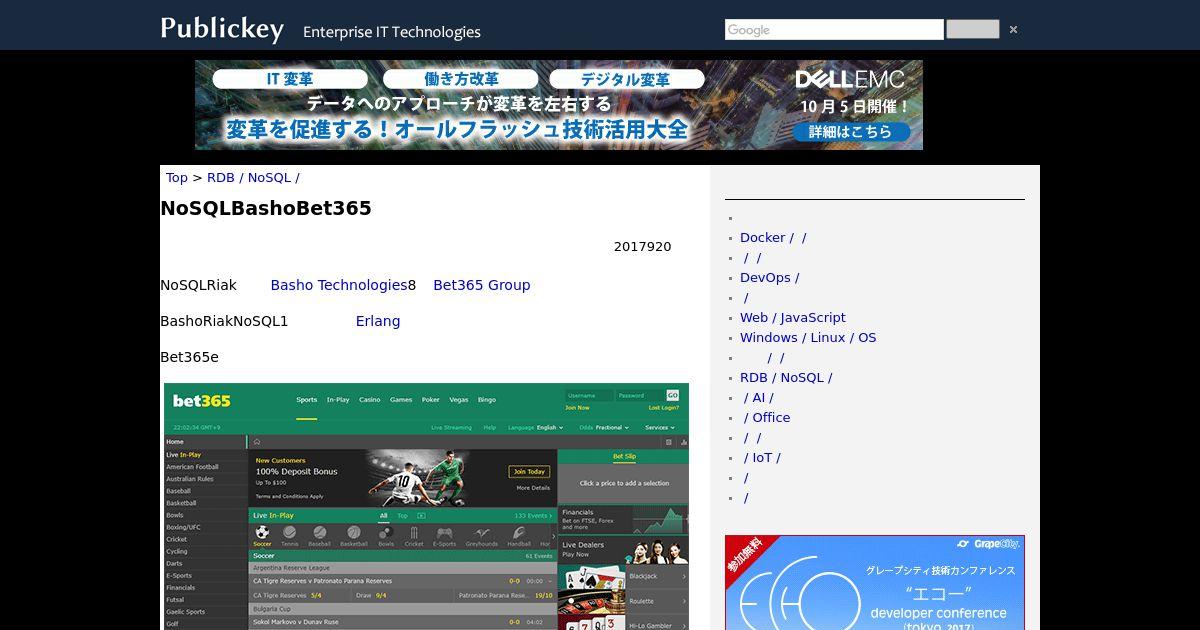
Task: Clear the search box with the ×
Action: (1013, 30)
